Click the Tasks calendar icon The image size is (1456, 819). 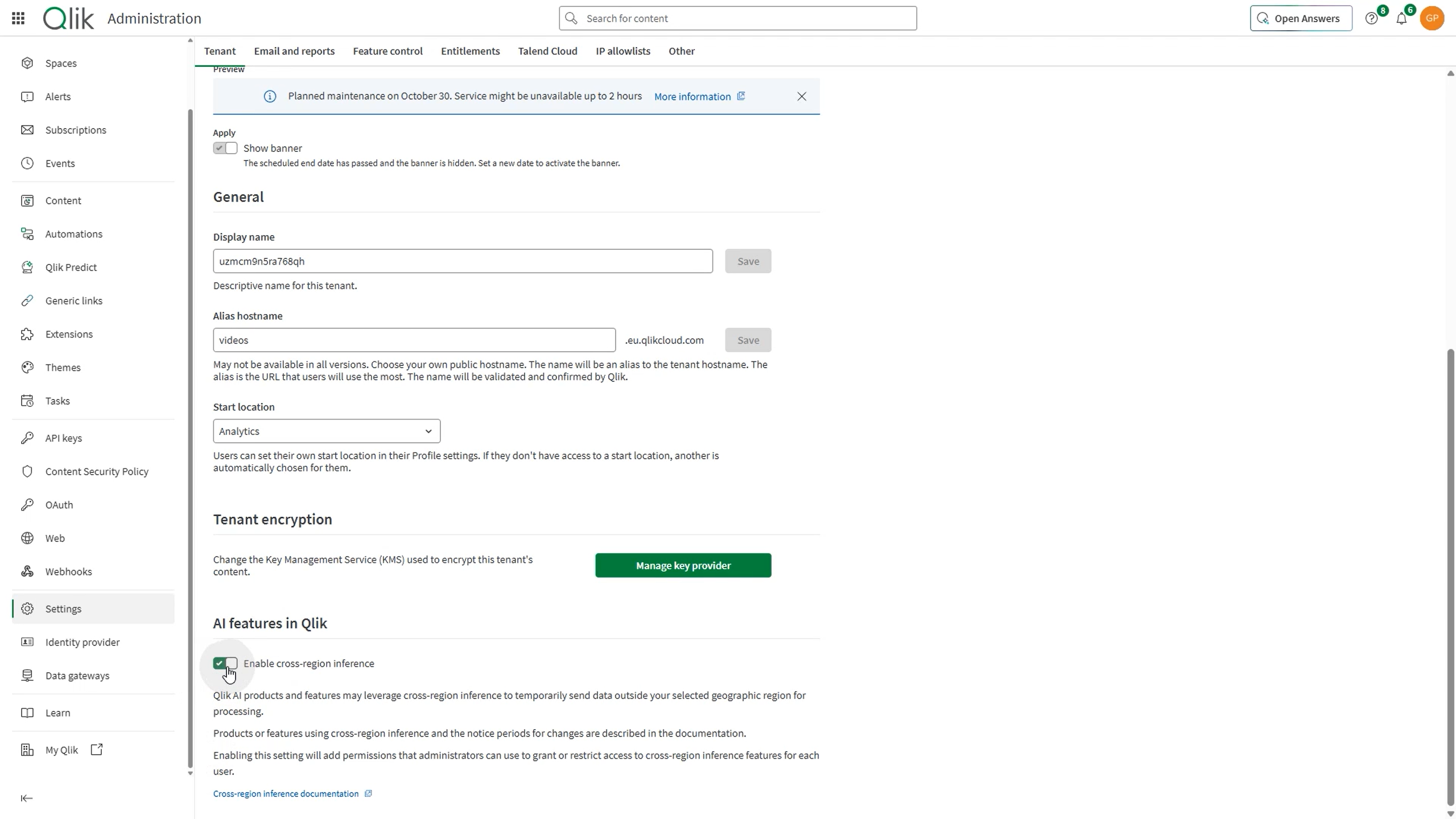(x=27, y=401)
